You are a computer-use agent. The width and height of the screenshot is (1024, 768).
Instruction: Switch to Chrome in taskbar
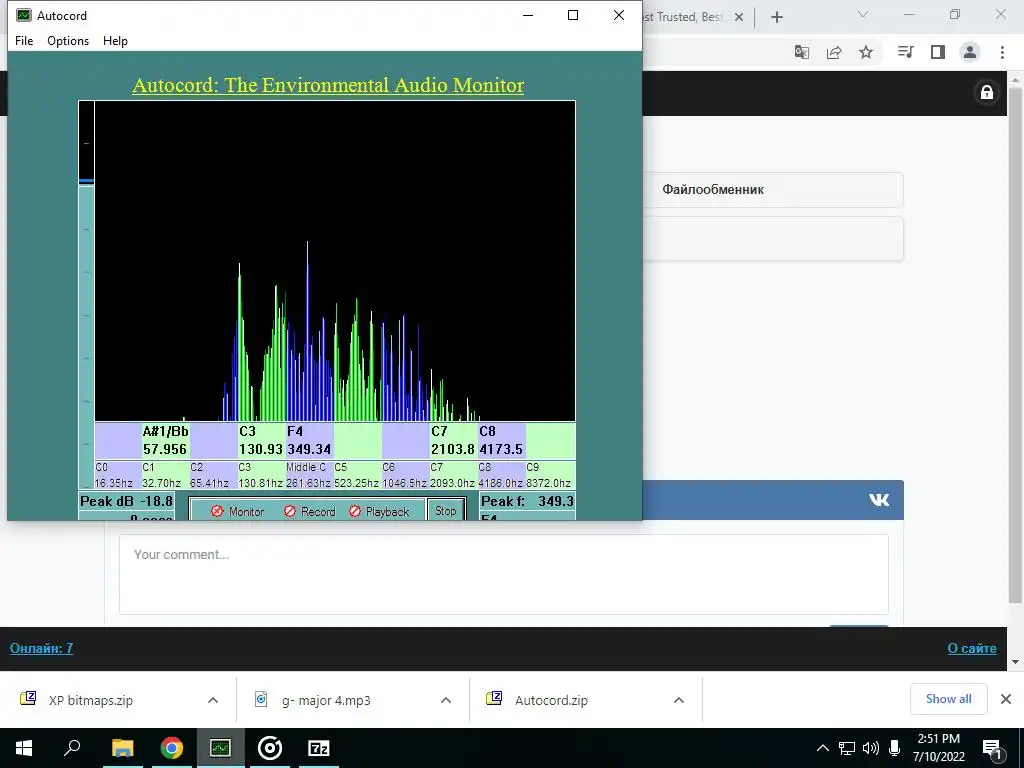point(172,748)
